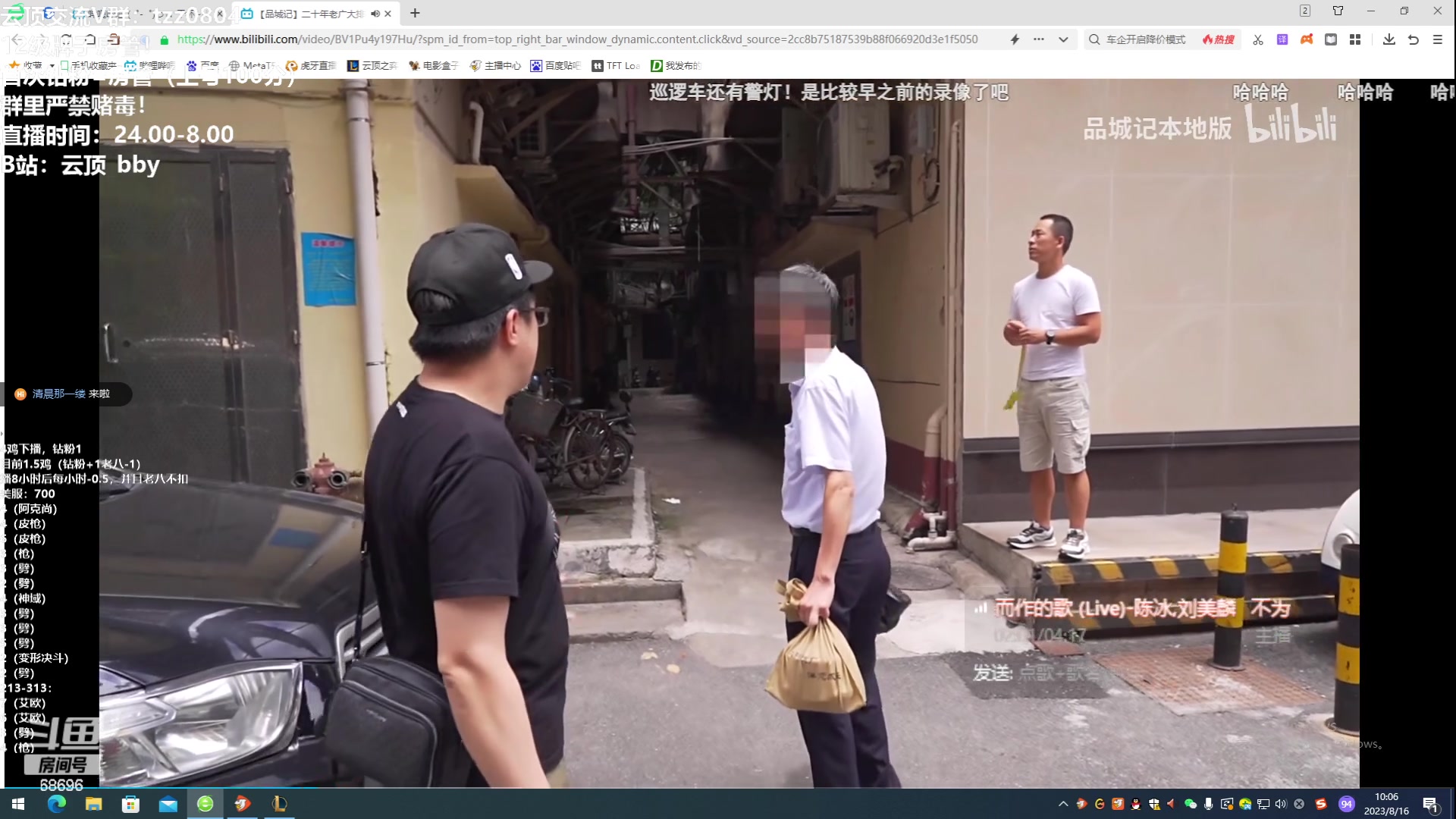
Task: Open the purple translate extension icon
Action: tap(1282, 39)
